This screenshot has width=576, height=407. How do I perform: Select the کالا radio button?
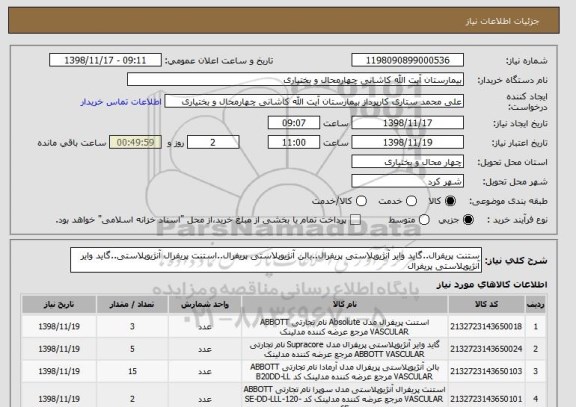click(x=450, y=201)
